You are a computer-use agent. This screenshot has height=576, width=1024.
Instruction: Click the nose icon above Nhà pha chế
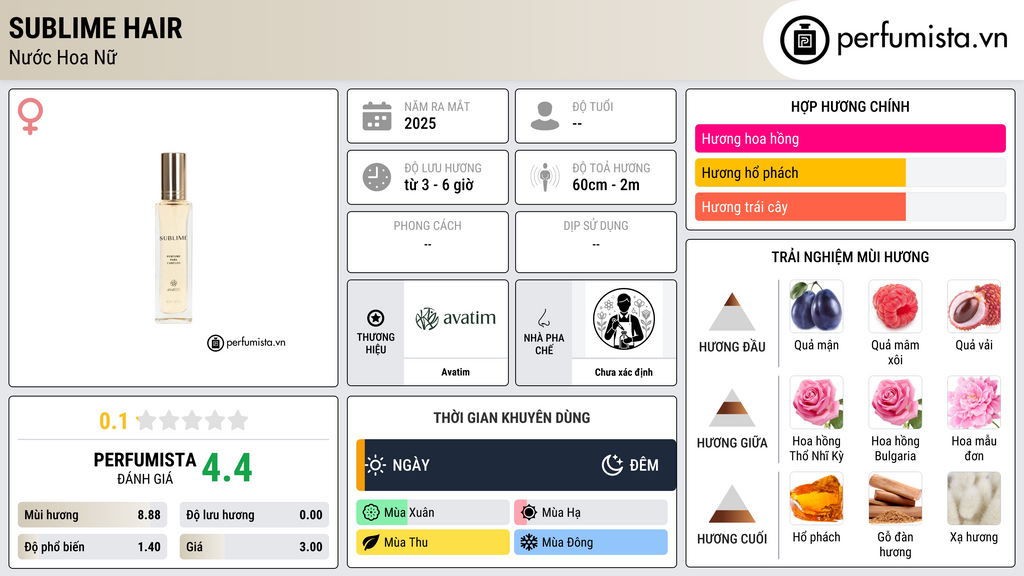(x=543, y=318)
